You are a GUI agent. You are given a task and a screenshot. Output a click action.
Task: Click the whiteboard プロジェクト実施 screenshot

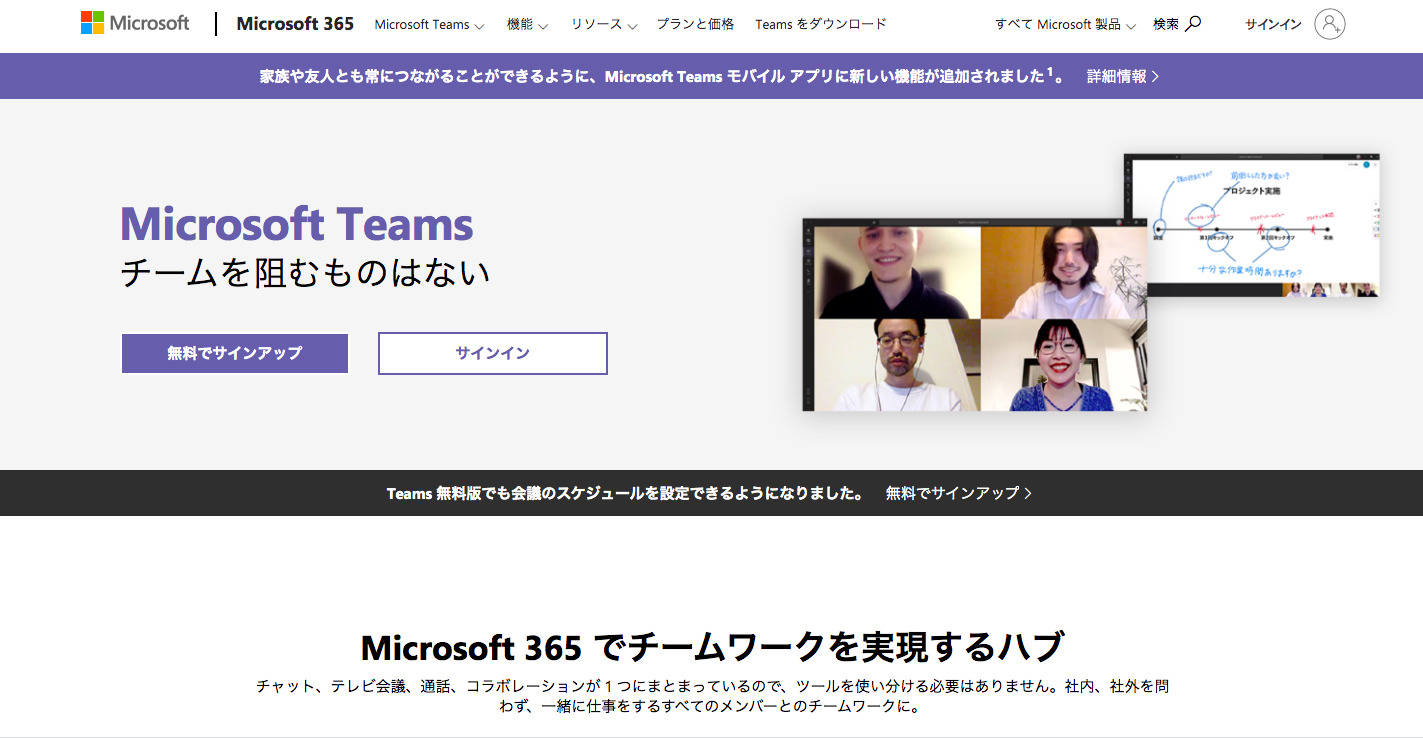pyautogui.click(x=1252, y=225)
